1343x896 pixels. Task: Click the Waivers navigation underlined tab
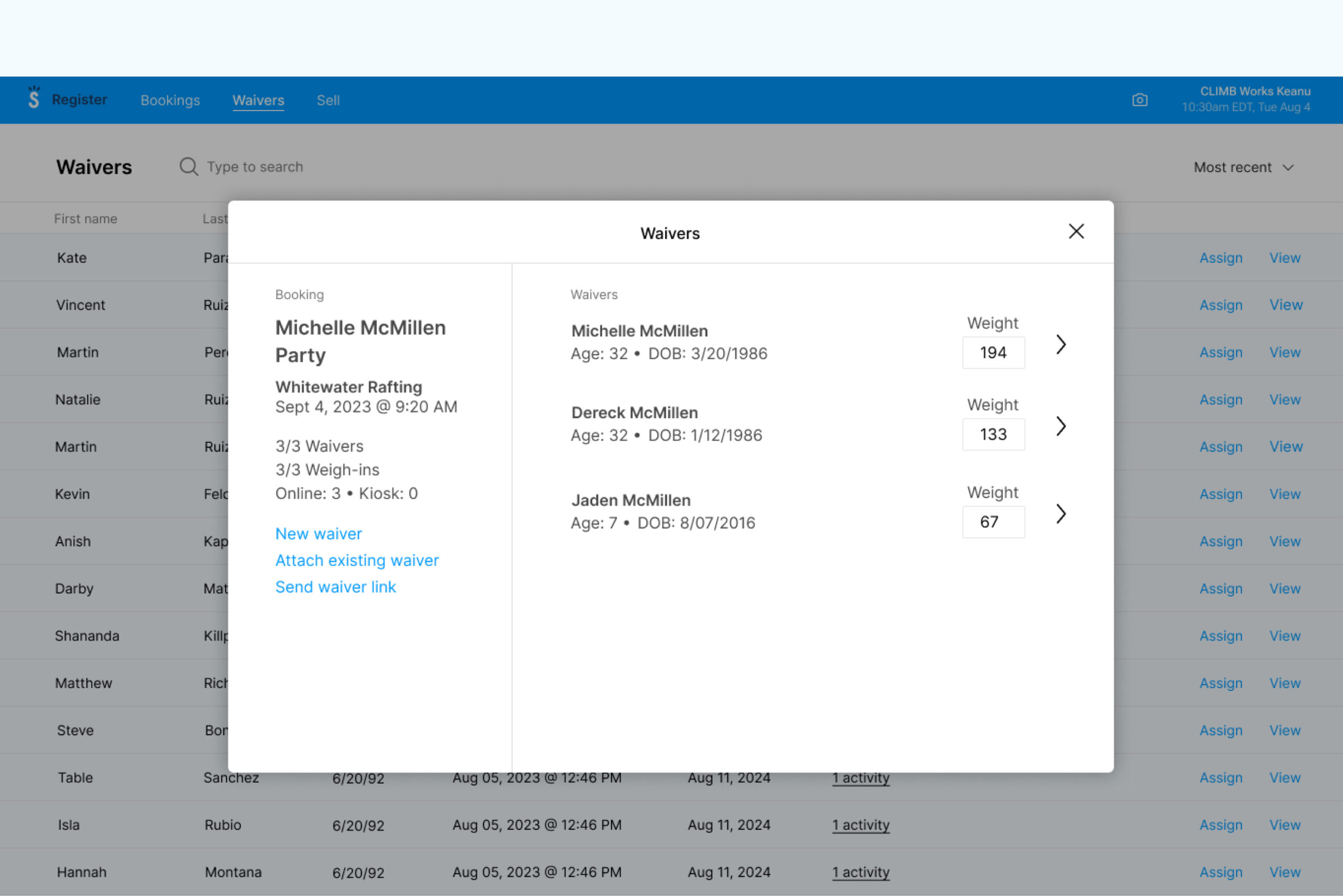point(258,99)
